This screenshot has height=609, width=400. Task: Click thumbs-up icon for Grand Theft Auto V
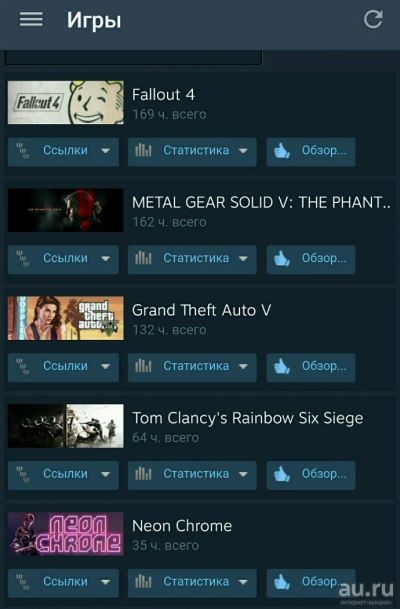point(282,366)
